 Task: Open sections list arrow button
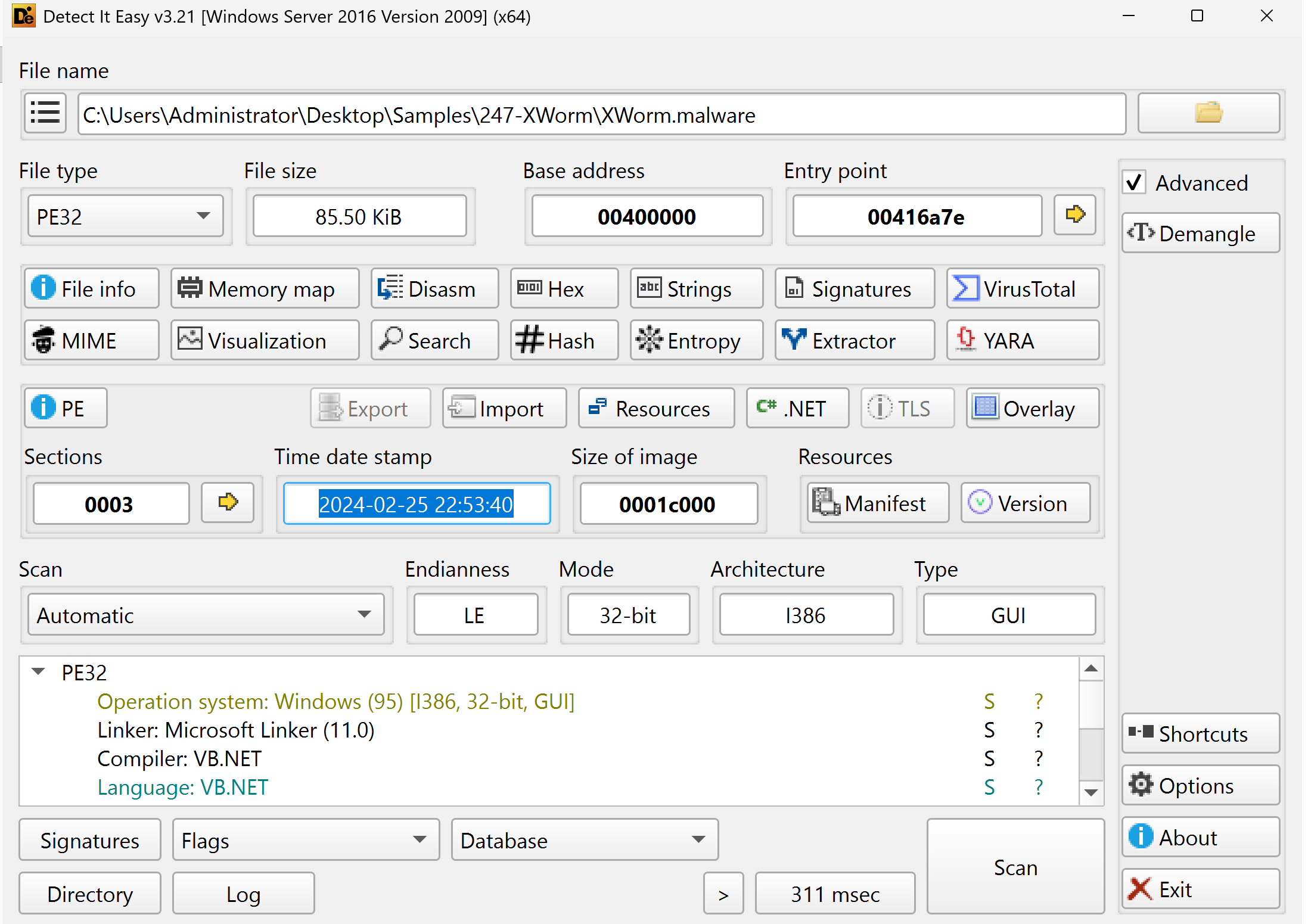(x=228, y=503)
